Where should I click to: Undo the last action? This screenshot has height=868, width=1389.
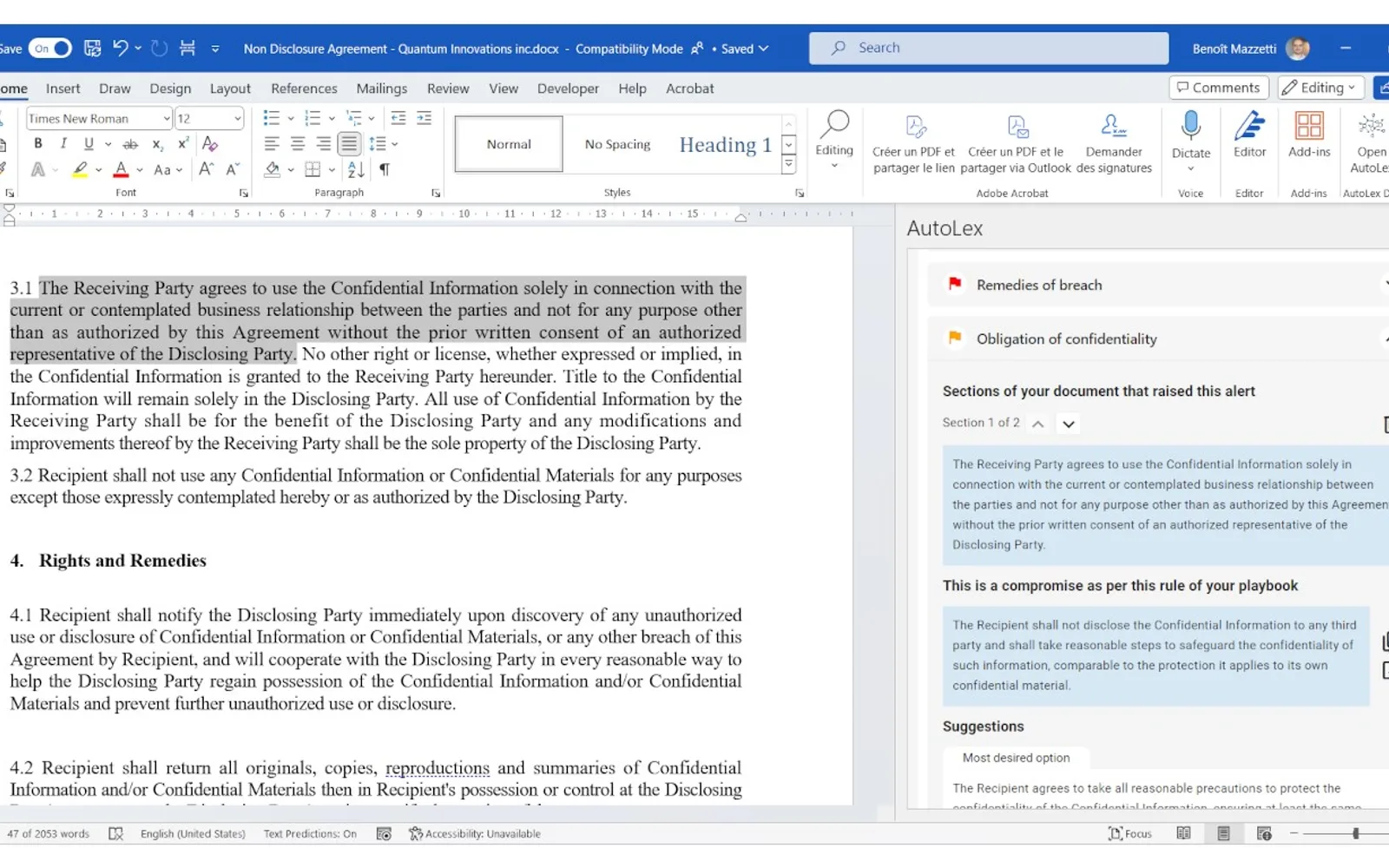(121, 49)
